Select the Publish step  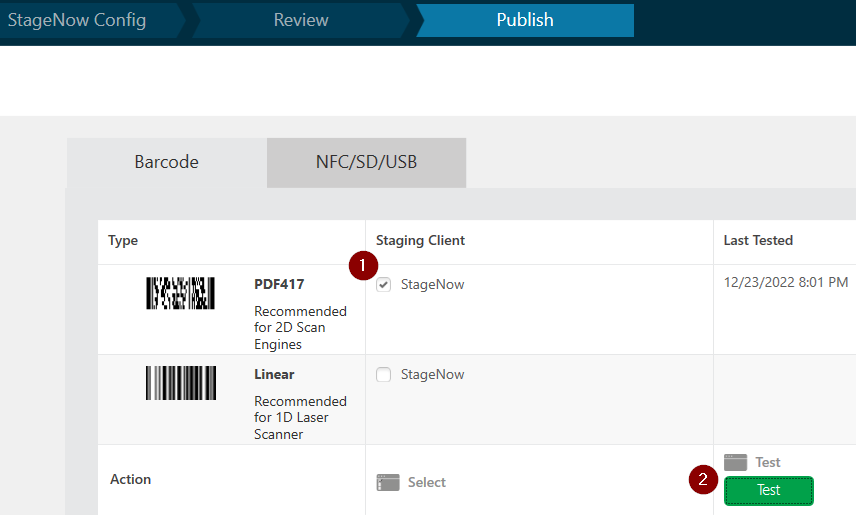click(525, 20)
